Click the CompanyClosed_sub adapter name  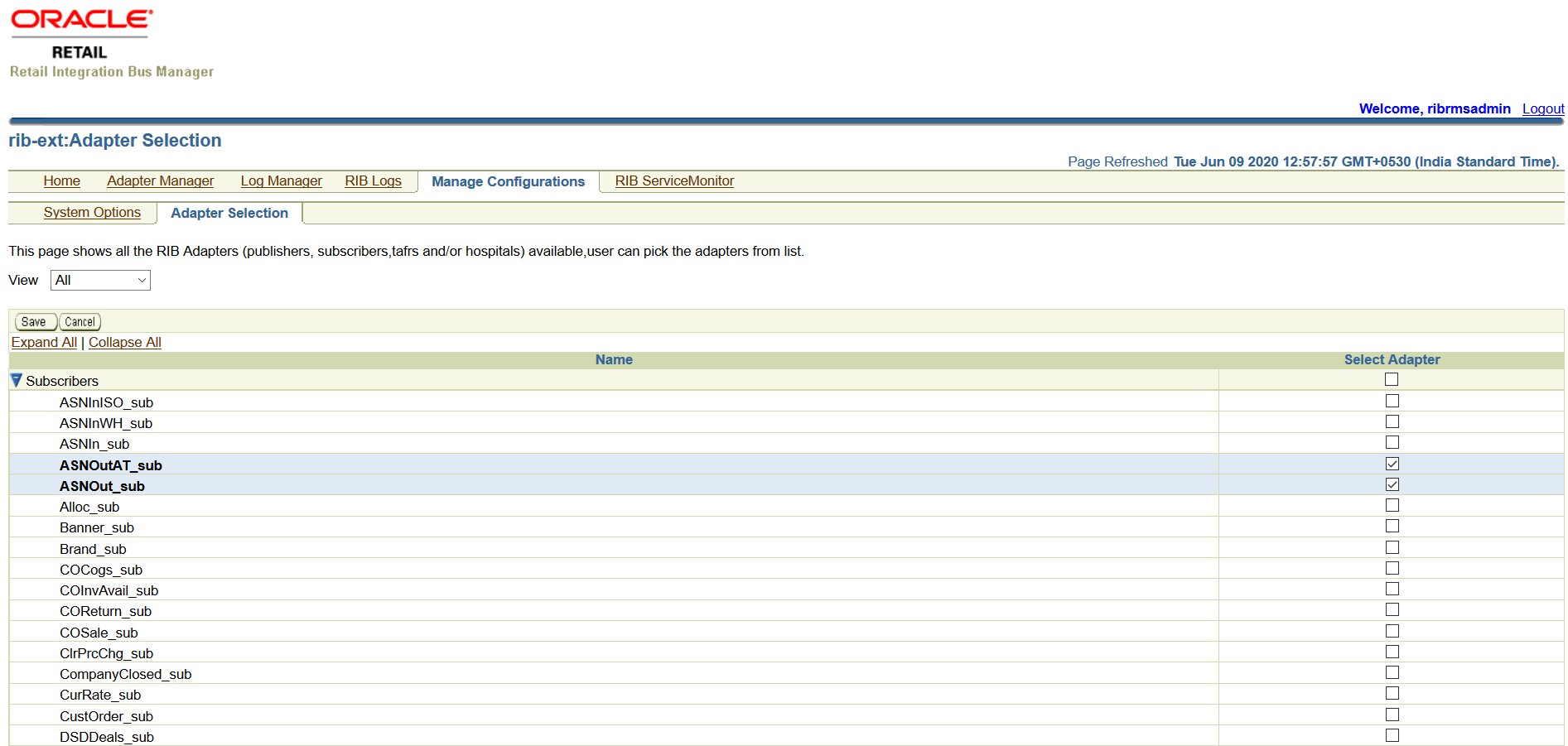[125, 674]
